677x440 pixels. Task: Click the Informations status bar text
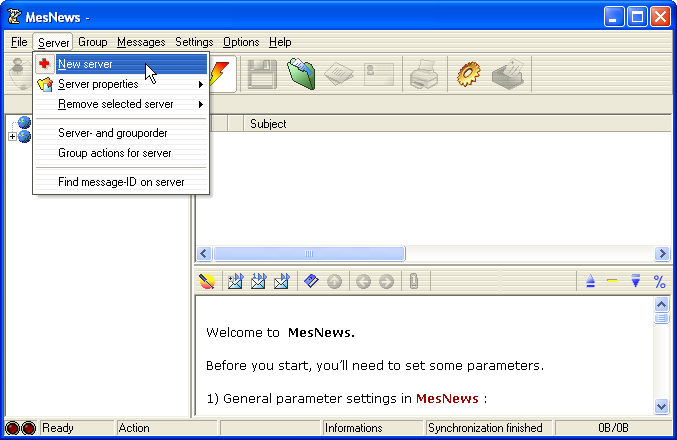[354, 428]
